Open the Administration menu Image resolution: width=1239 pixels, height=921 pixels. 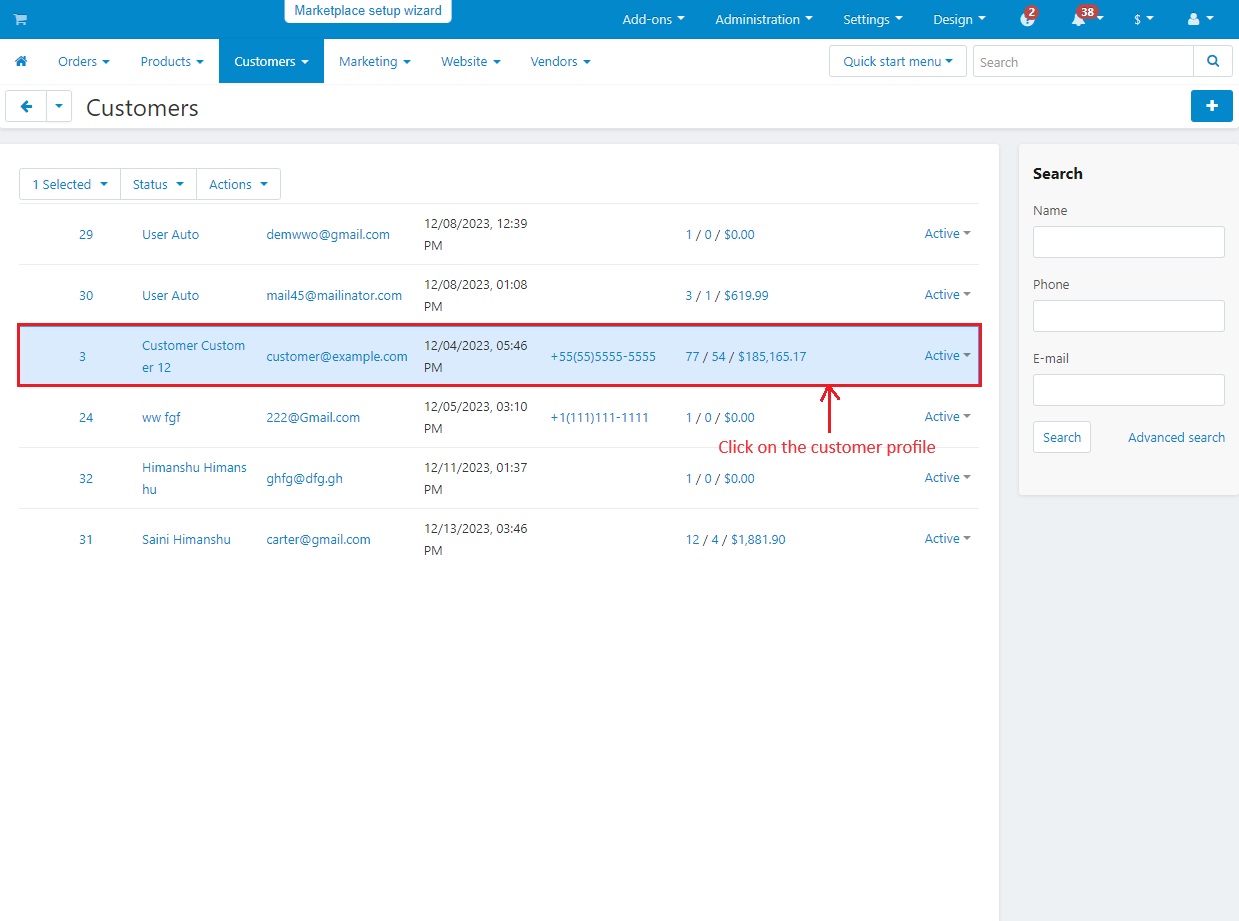point(764,19)
